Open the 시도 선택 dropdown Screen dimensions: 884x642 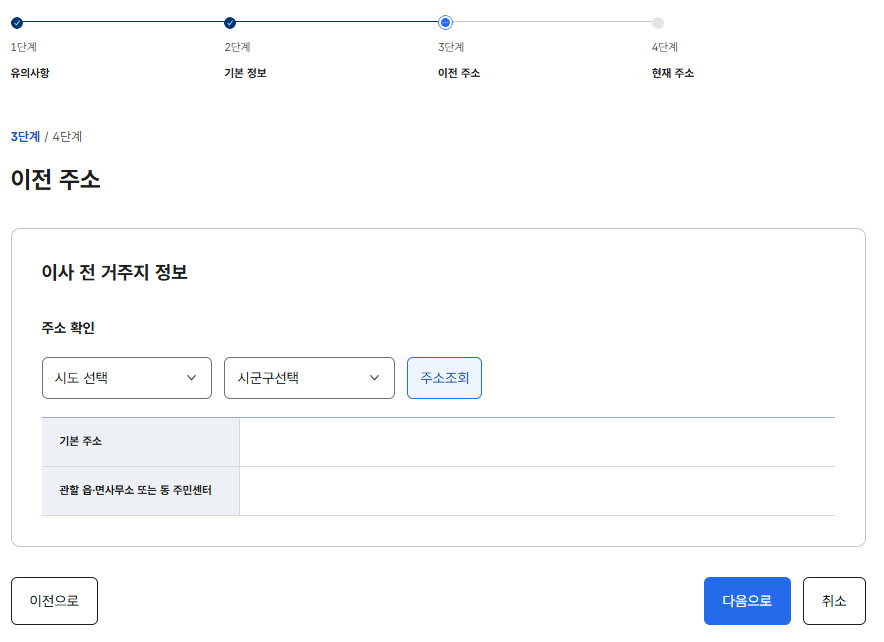(x=127, y=378)
